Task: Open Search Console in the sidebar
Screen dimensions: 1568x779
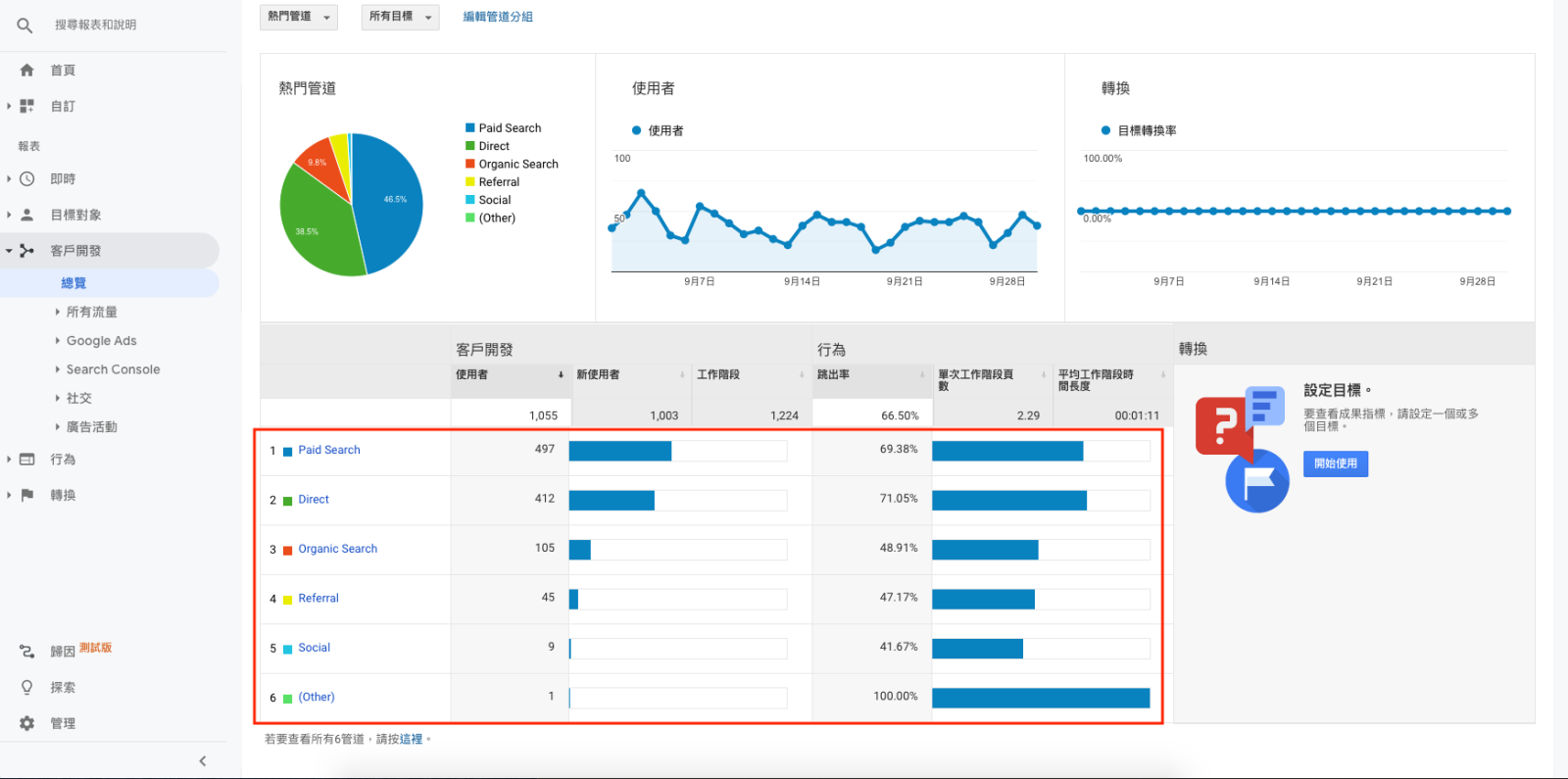Action: point(113,369)
